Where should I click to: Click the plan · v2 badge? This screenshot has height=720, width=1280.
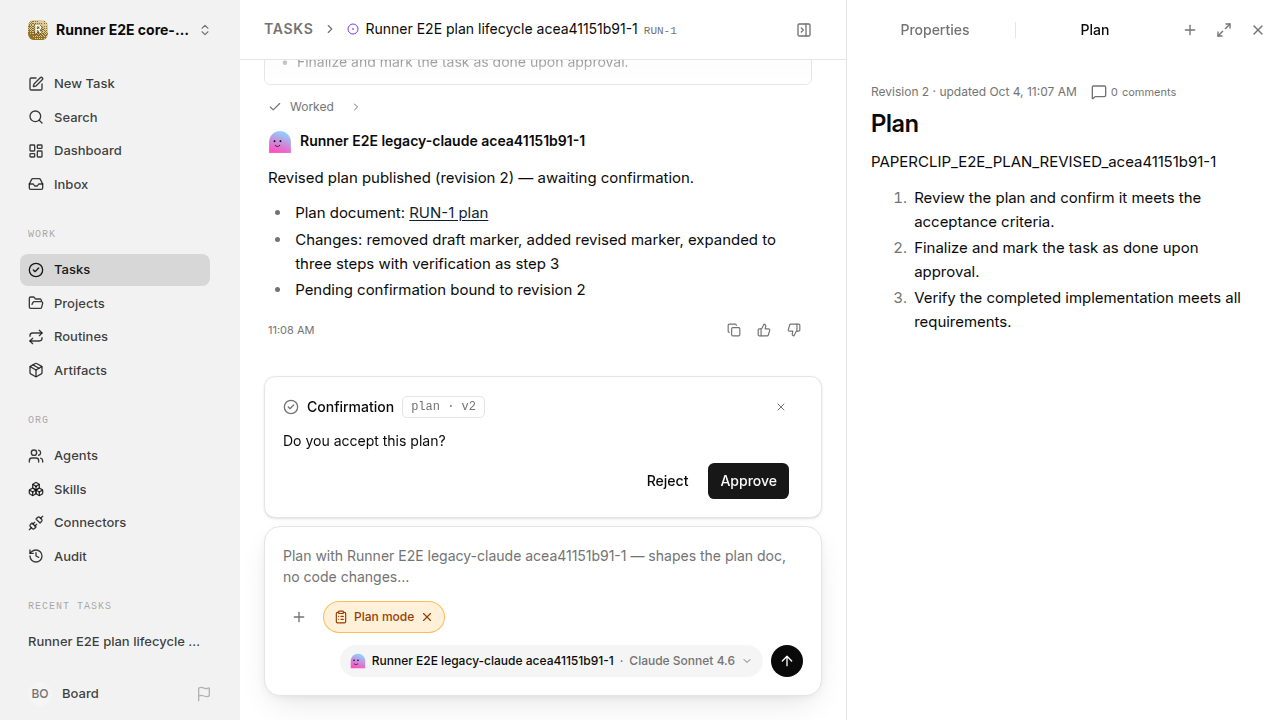click(x=444, y=407)
